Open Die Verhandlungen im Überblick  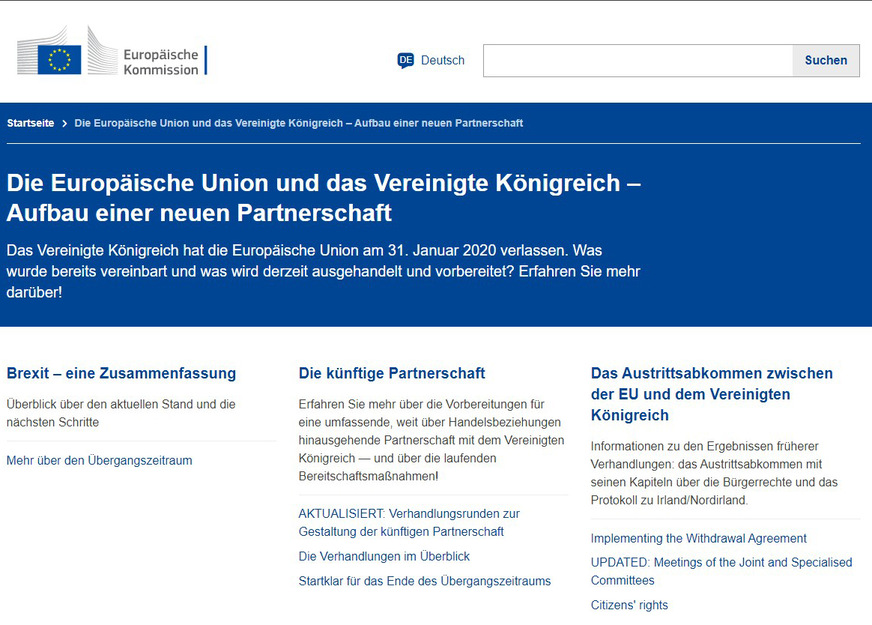pos(384,556)
